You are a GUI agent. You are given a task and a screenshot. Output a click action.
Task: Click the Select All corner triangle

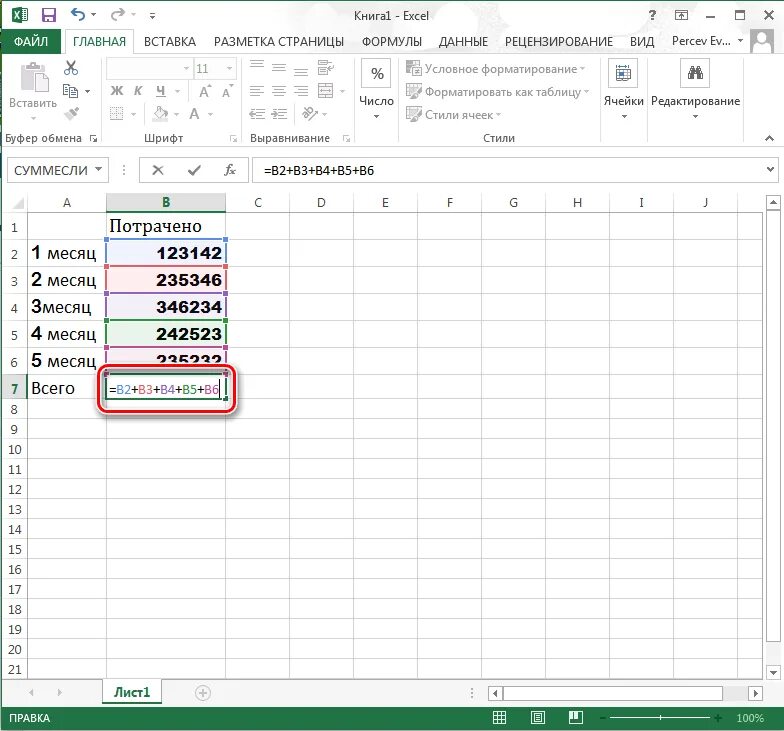18,202
